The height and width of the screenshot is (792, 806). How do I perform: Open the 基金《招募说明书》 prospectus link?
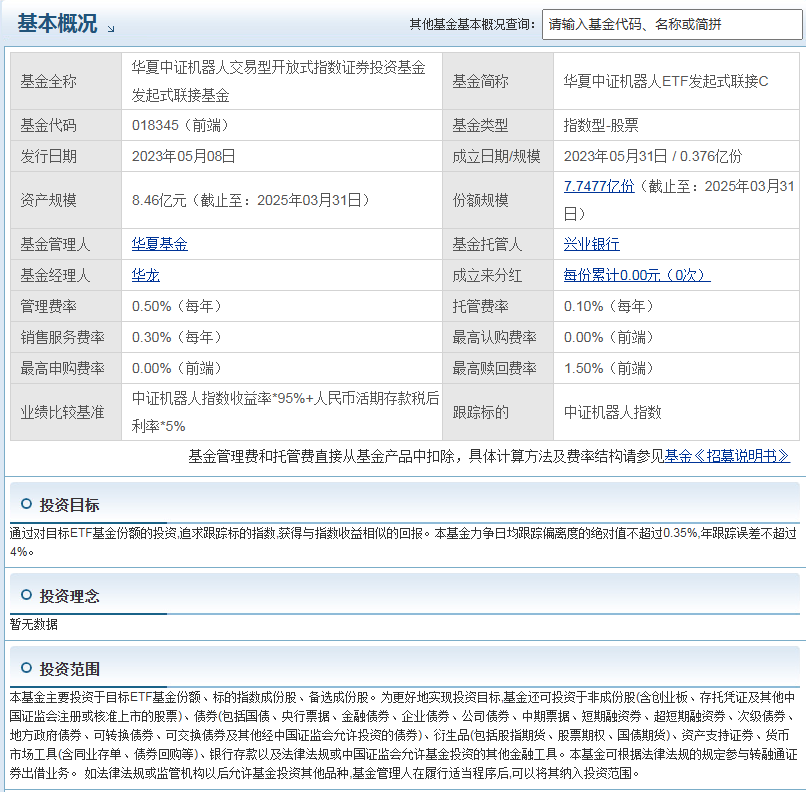[727, 456]
